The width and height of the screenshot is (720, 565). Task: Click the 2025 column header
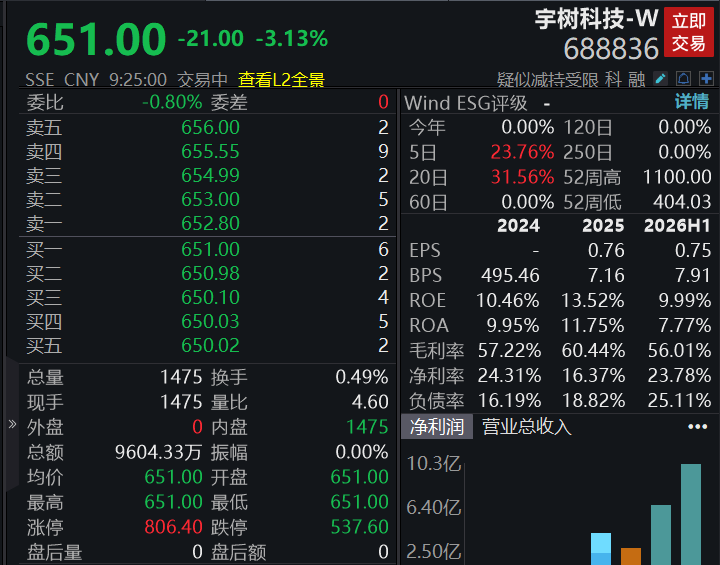click(x=603, y=226)
